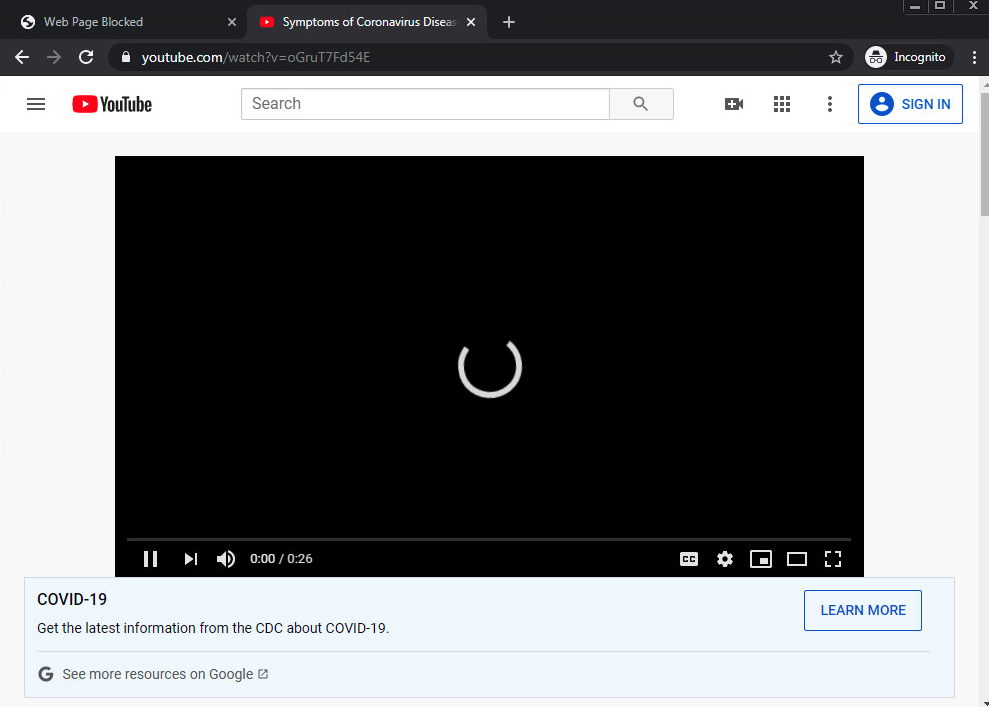Open the Google apps grid
The height and width of the screenshot is (707, 989).
click(x=781, y=104)
